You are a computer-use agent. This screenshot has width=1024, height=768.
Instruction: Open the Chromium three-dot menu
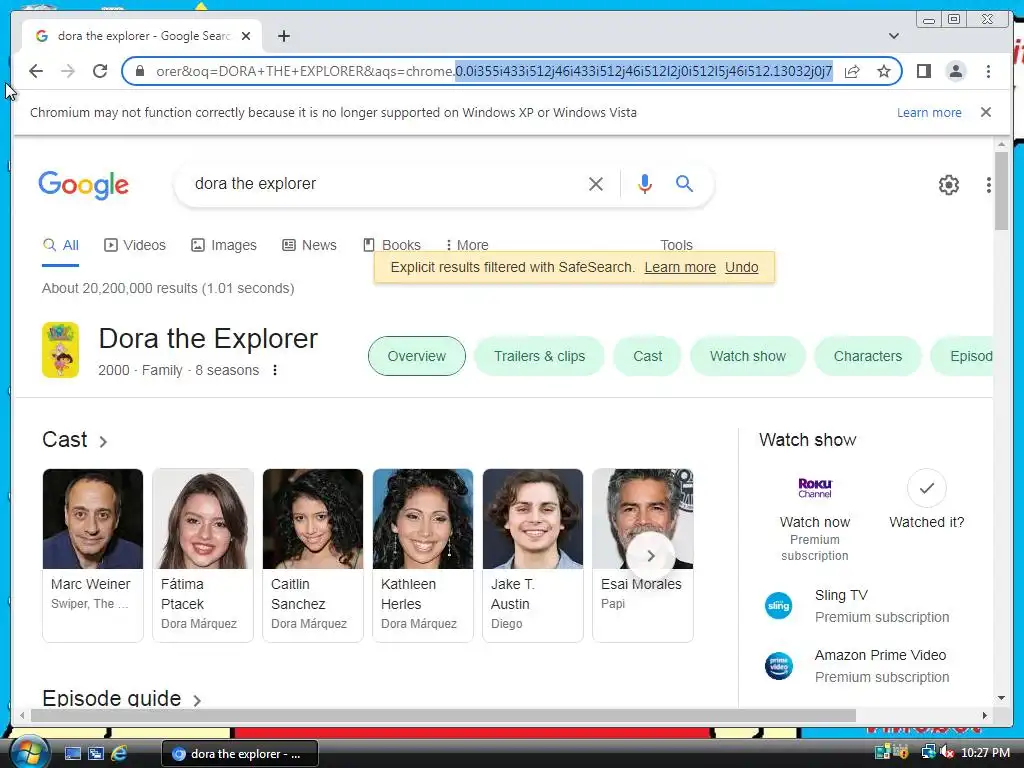point(988,71)
